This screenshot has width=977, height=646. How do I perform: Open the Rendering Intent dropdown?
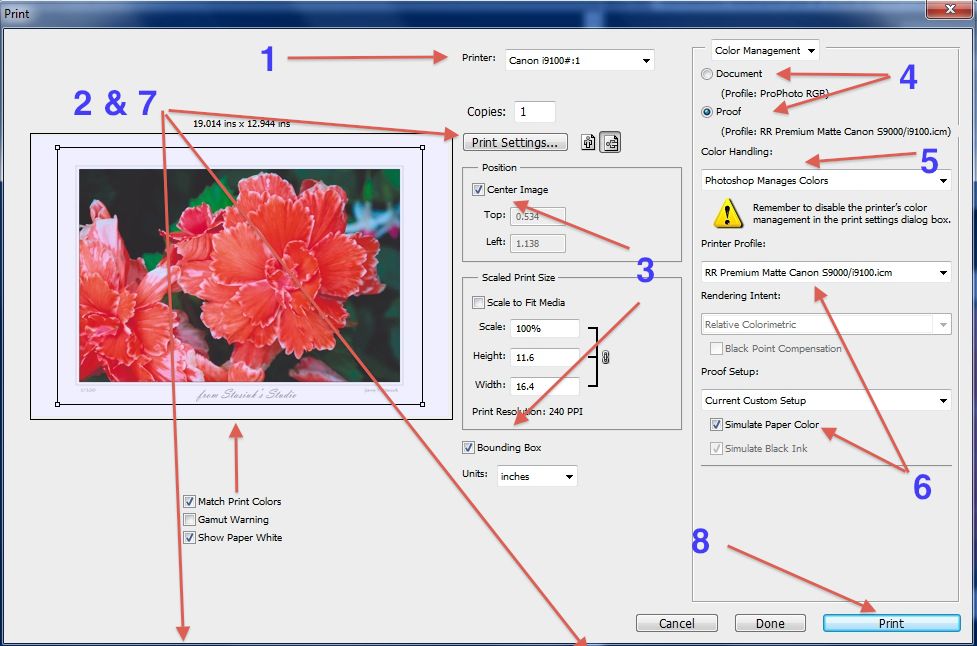click(x=826, y=325)
